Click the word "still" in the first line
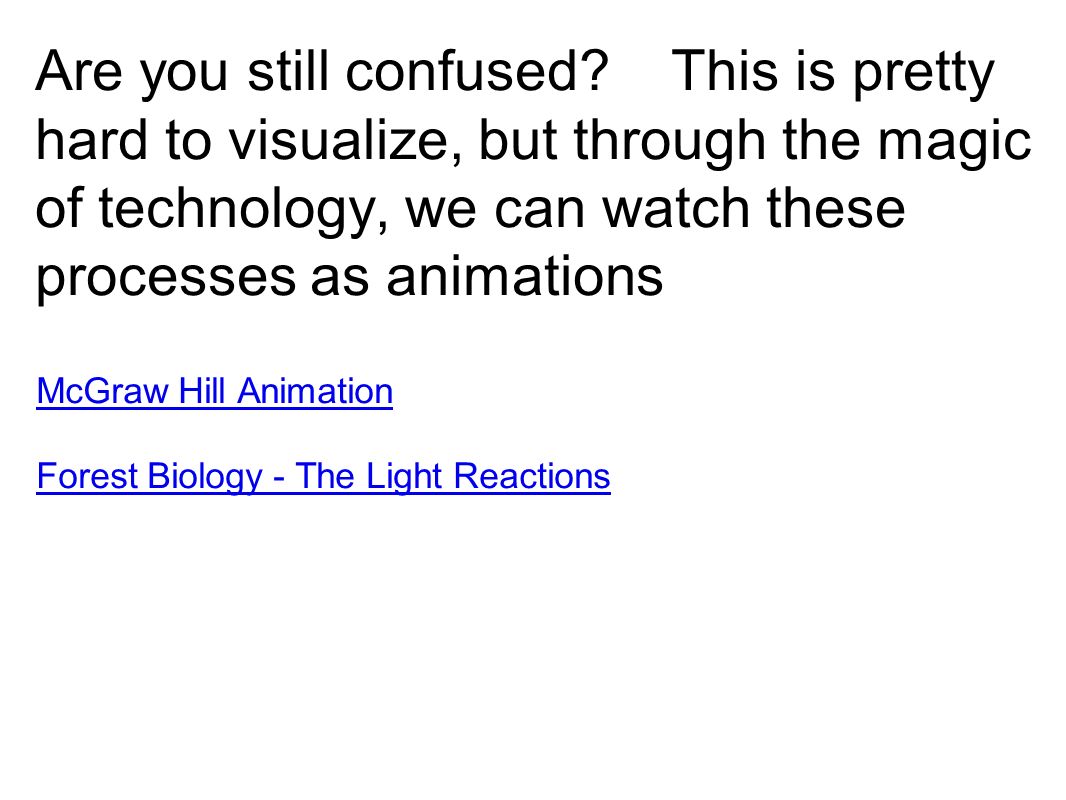The height and width of the screenshot is (800, 1066). coord(289,71)
